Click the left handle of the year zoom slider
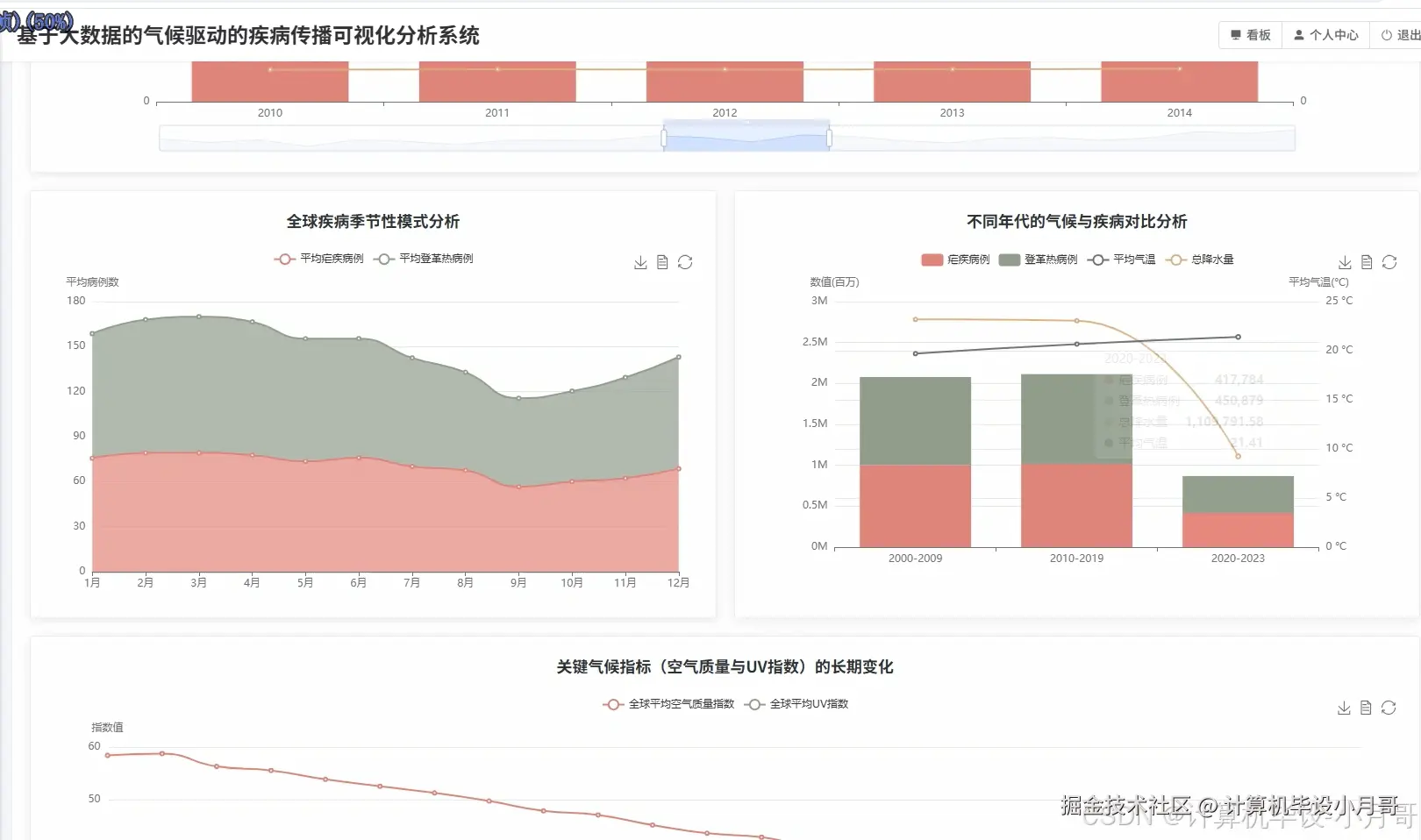 (x=664, y=138)
